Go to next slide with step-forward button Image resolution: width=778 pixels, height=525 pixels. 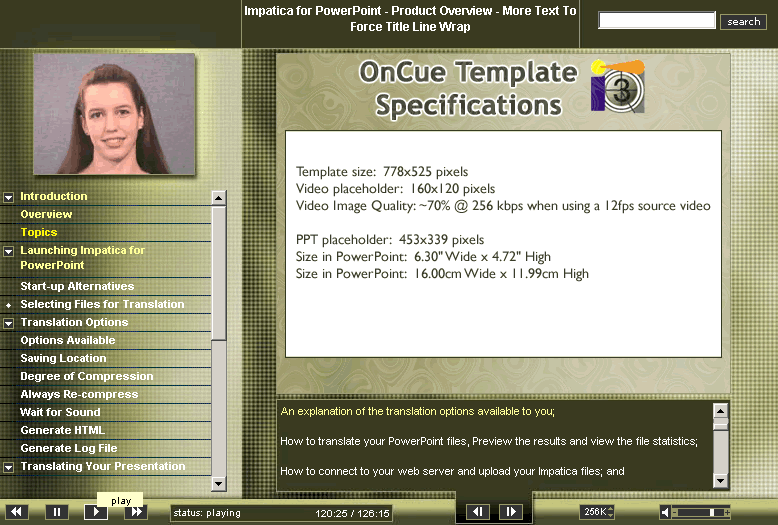pos(511,512)
